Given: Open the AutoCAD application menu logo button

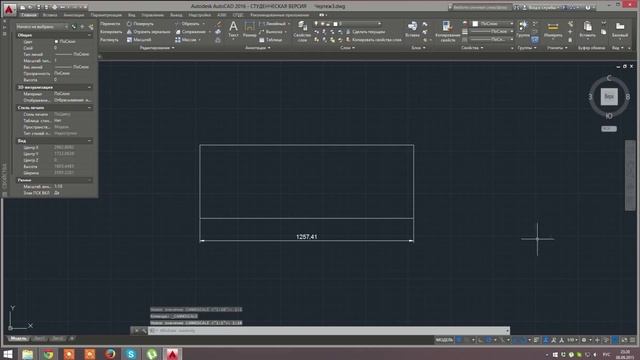Looking at the screenshot, I should [x=9, y=9].
